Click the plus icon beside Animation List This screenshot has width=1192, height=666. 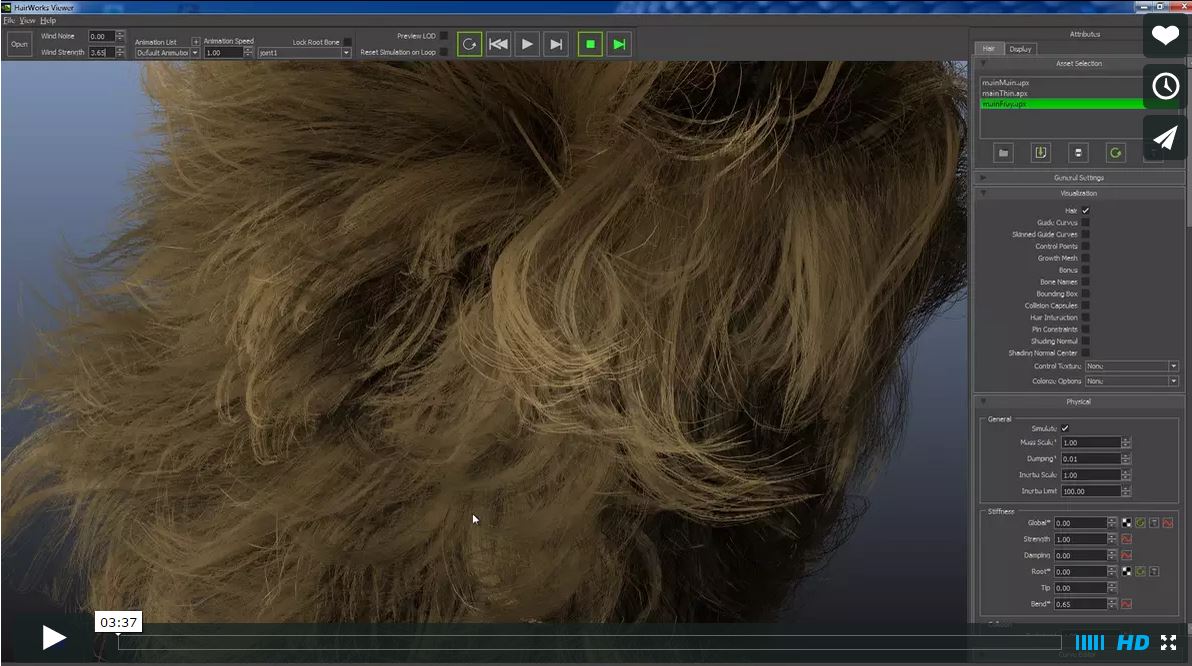(195, 41)
